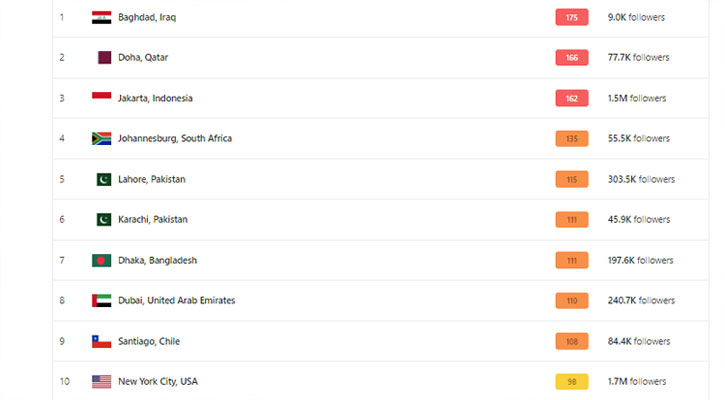Image resolution: width=725 pixels, height=400 pixels.
Task: Click the orange 135 AQI badge
Action: tap(571, 138)
